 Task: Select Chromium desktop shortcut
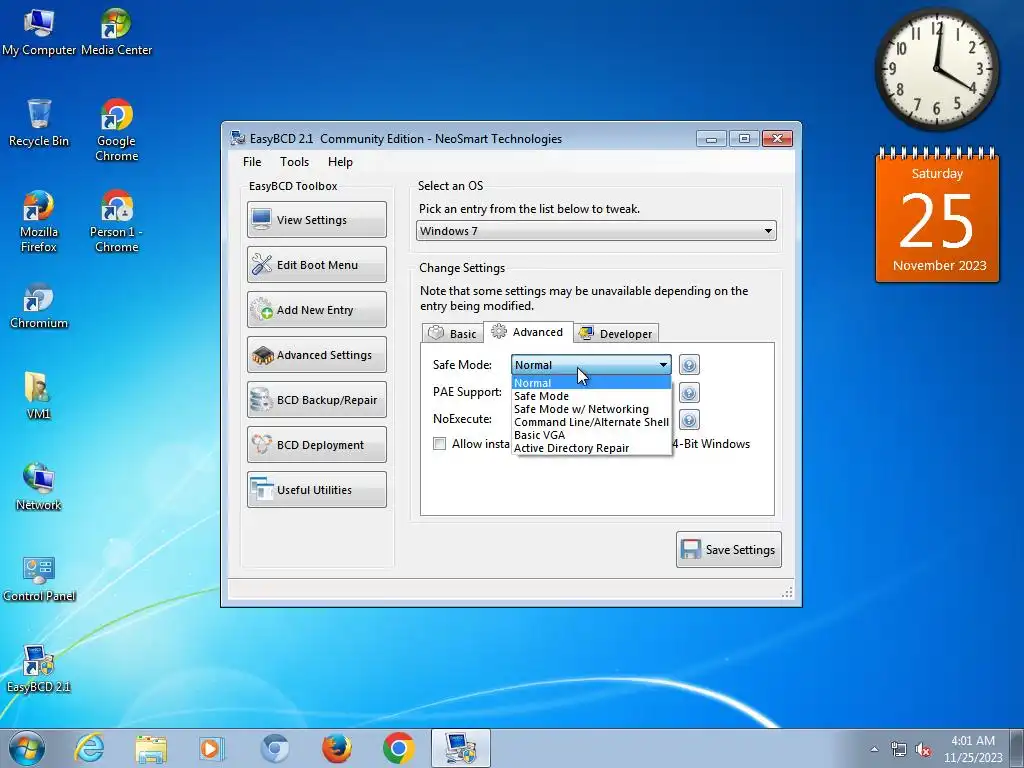click(x=39, y=306)
